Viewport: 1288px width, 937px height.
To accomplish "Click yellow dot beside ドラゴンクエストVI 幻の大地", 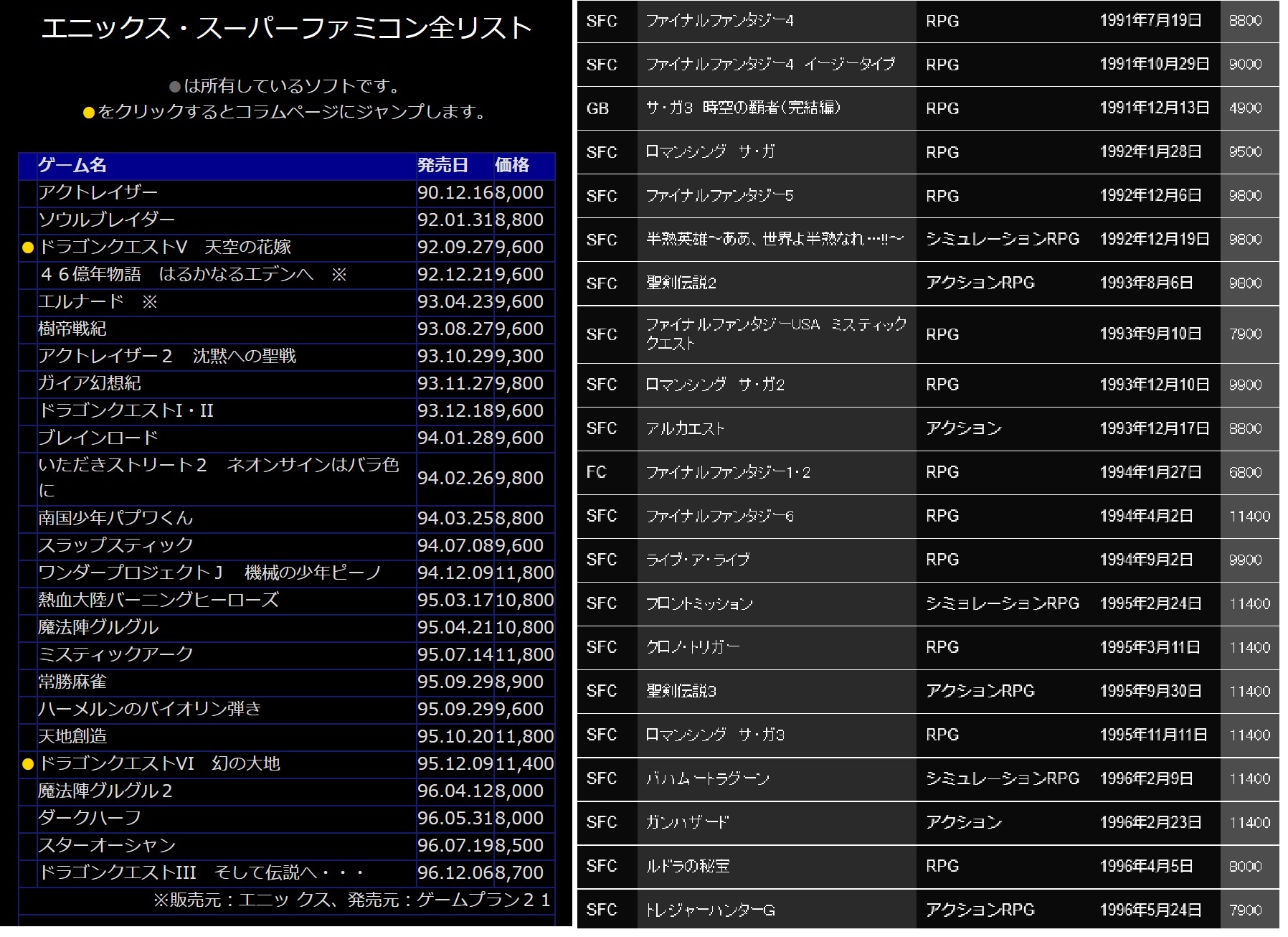I will pyautogui.click(x=28, y=764).
